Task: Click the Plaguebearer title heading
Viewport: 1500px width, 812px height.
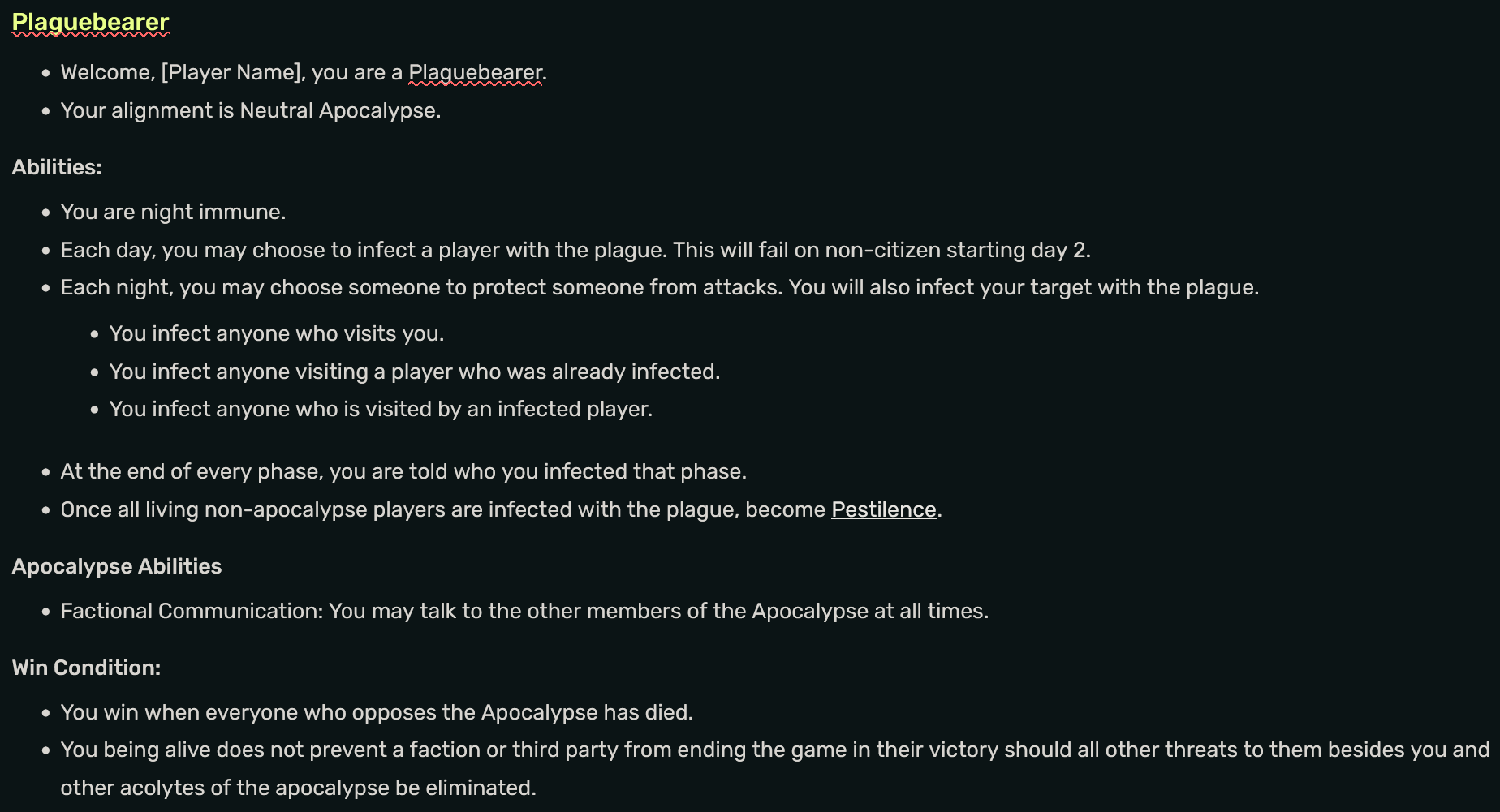Action: (90, 22)
